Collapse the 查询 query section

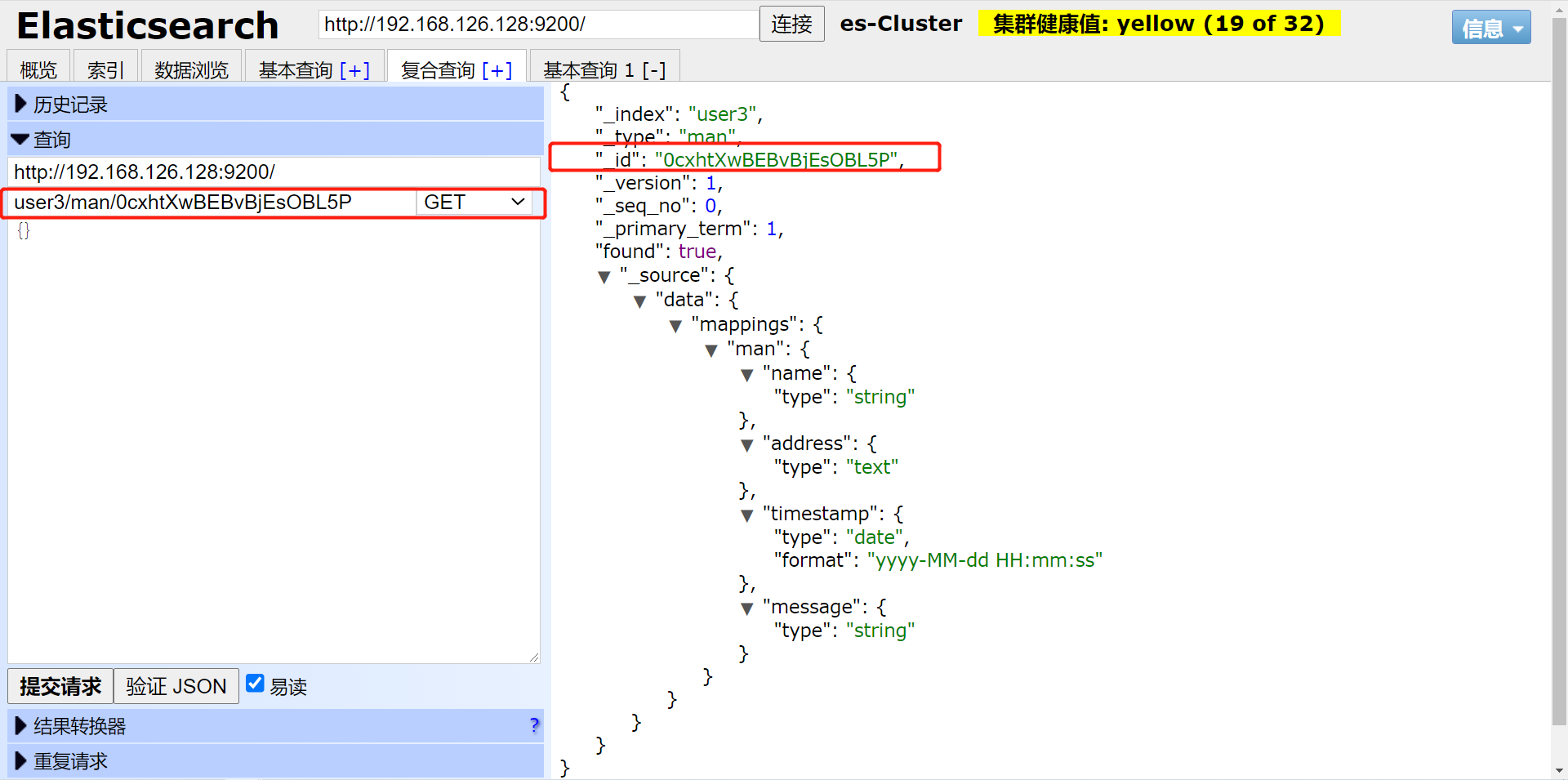[20, 139]
